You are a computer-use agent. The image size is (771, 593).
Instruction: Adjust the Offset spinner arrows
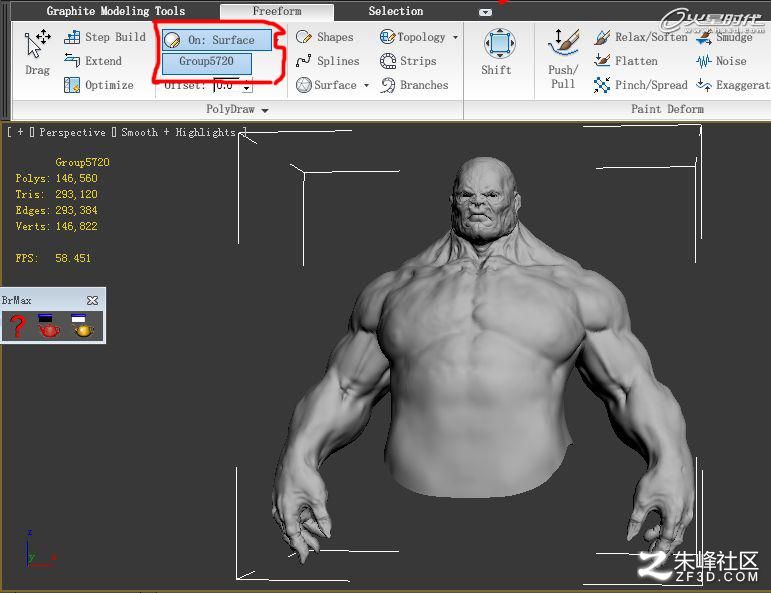point(247,86)
